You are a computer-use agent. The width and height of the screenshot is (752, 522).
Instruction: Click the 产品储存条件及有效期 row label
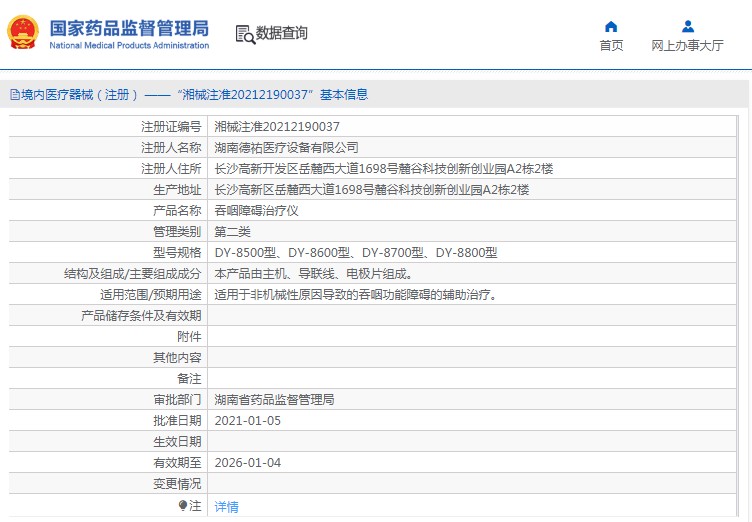pos(141,316)
